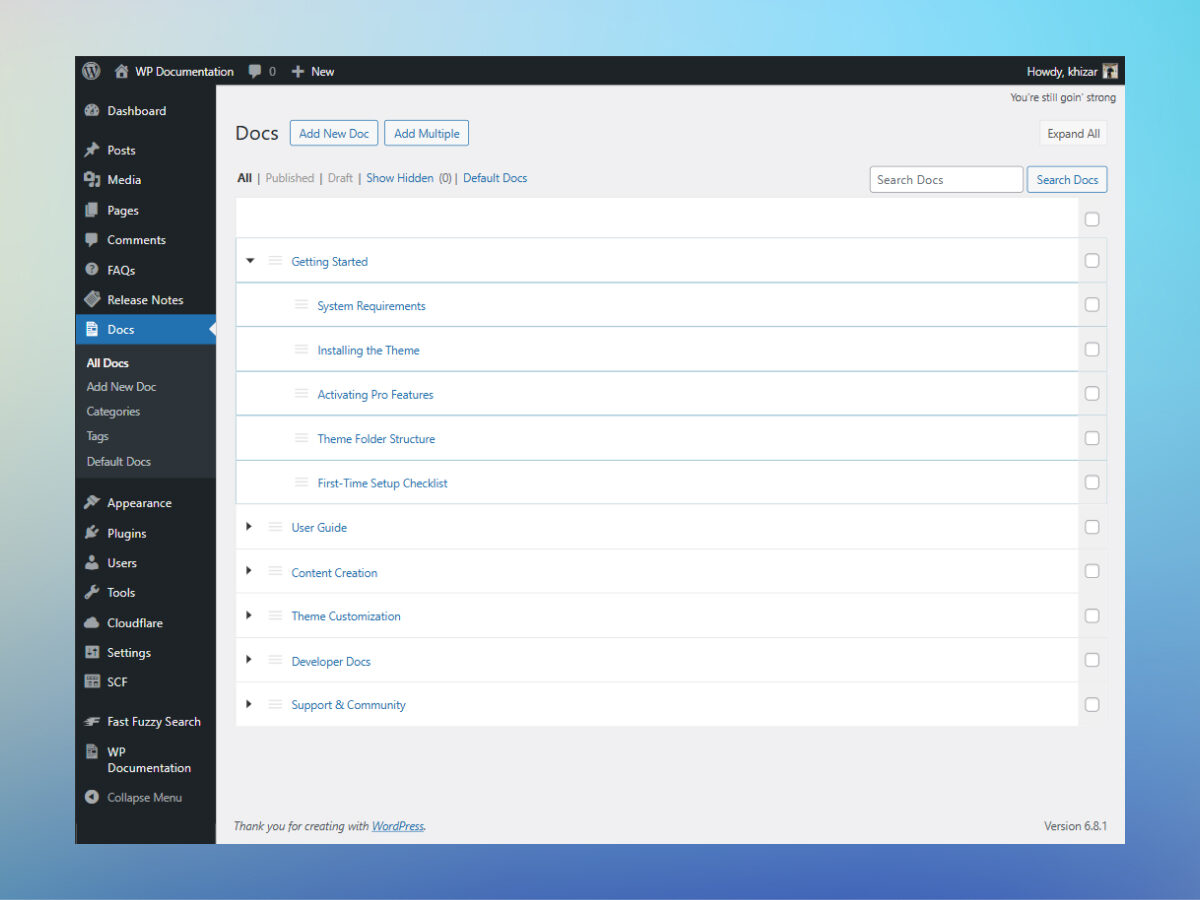
Task: Click the Settings sliders icon
Action: tap(92, 653)
